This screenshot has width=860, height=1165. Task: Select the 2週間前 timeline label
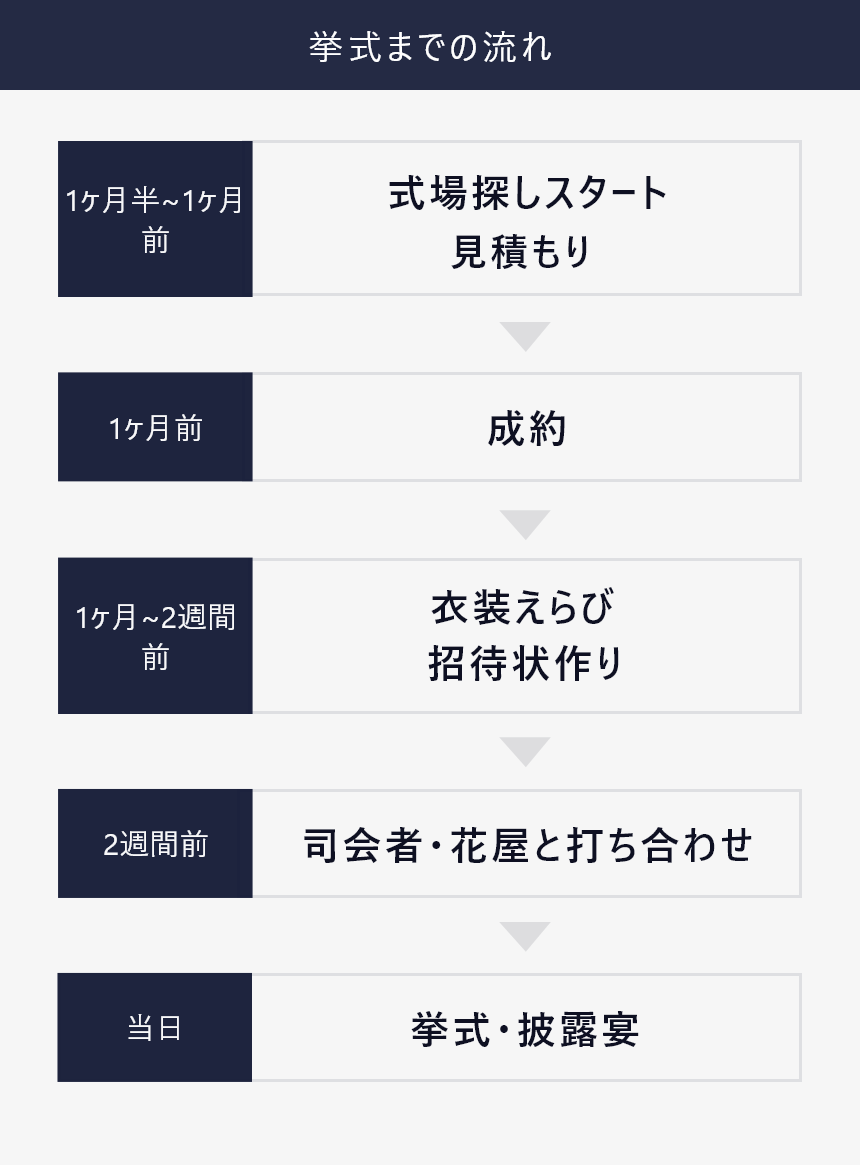(x=155, y=843)
